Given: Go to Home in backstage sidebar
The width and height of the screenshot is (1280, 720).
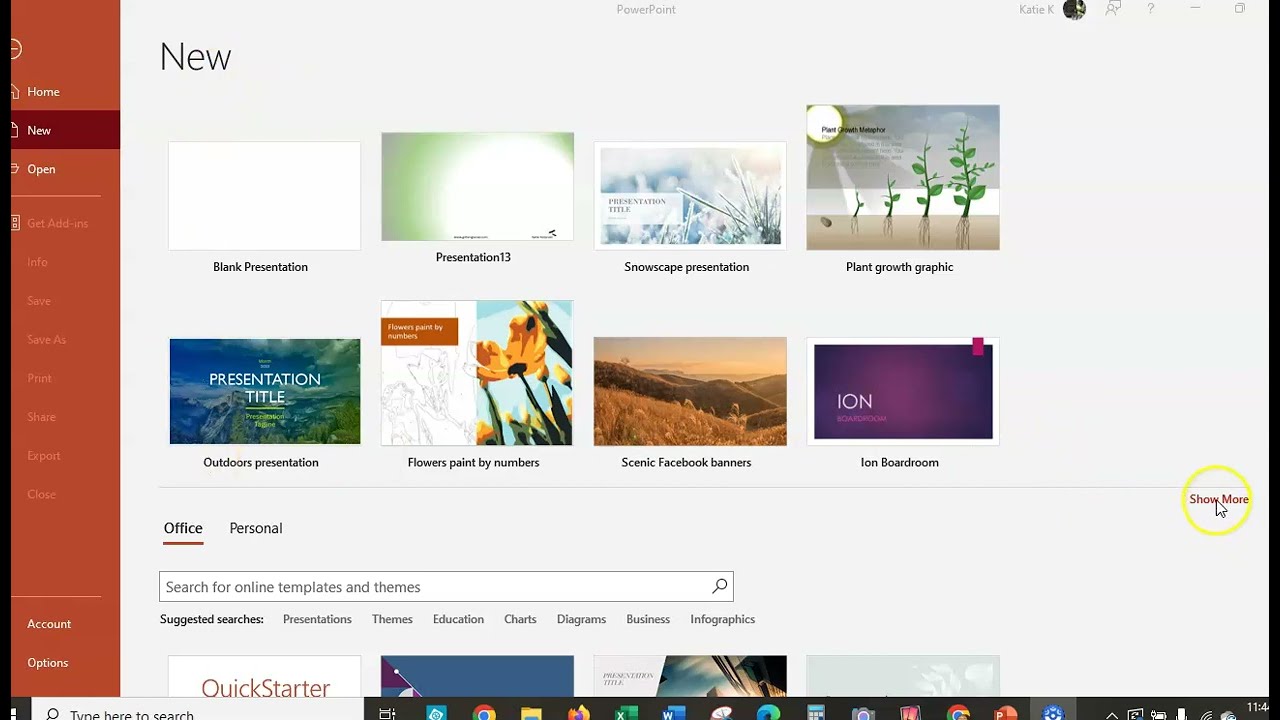Looking at the screenshot, I should pyautogui.click(x=66, y=91).
